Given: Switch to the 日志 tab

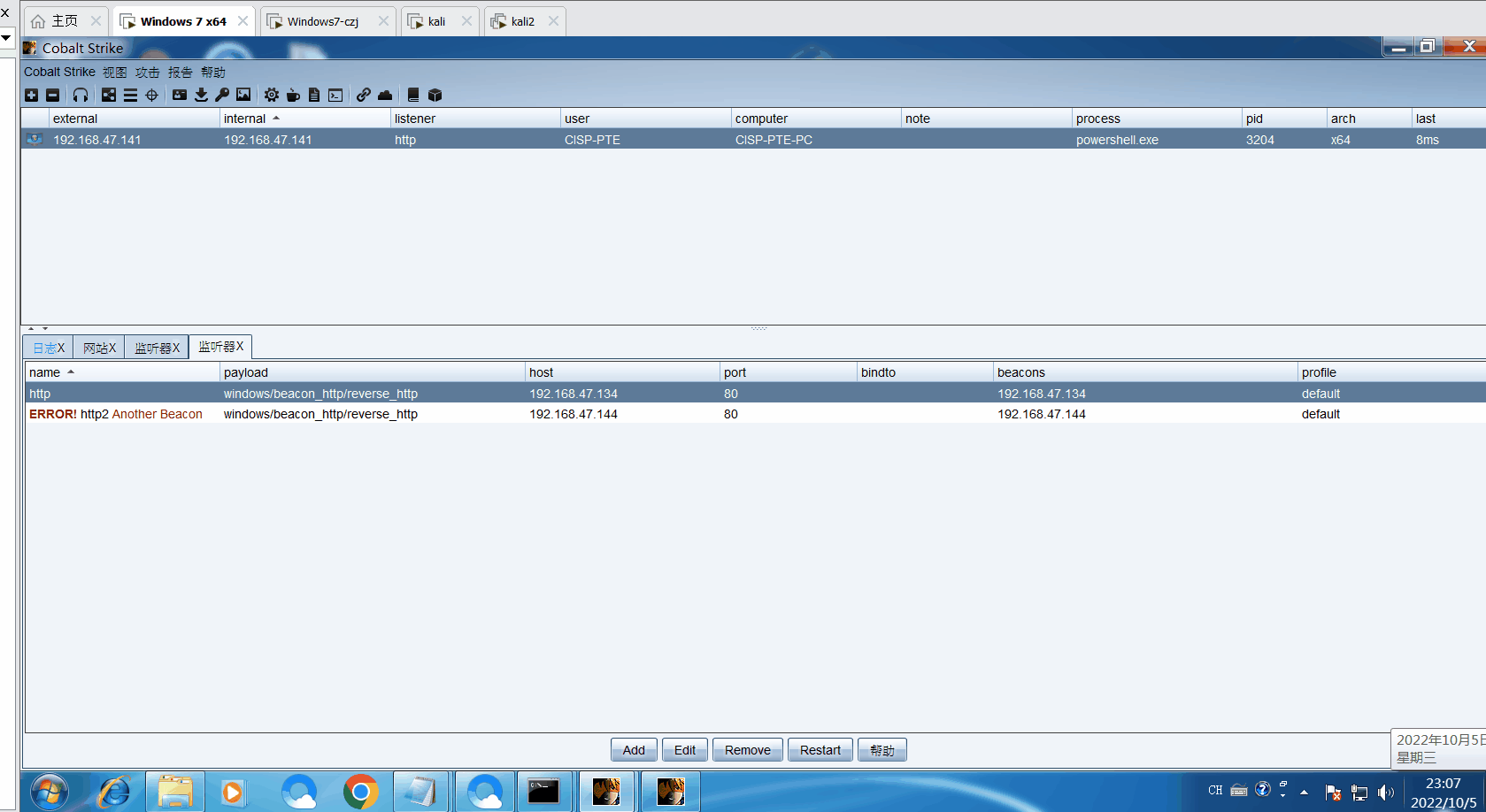Looking at the screenshot, I should 49,348.
